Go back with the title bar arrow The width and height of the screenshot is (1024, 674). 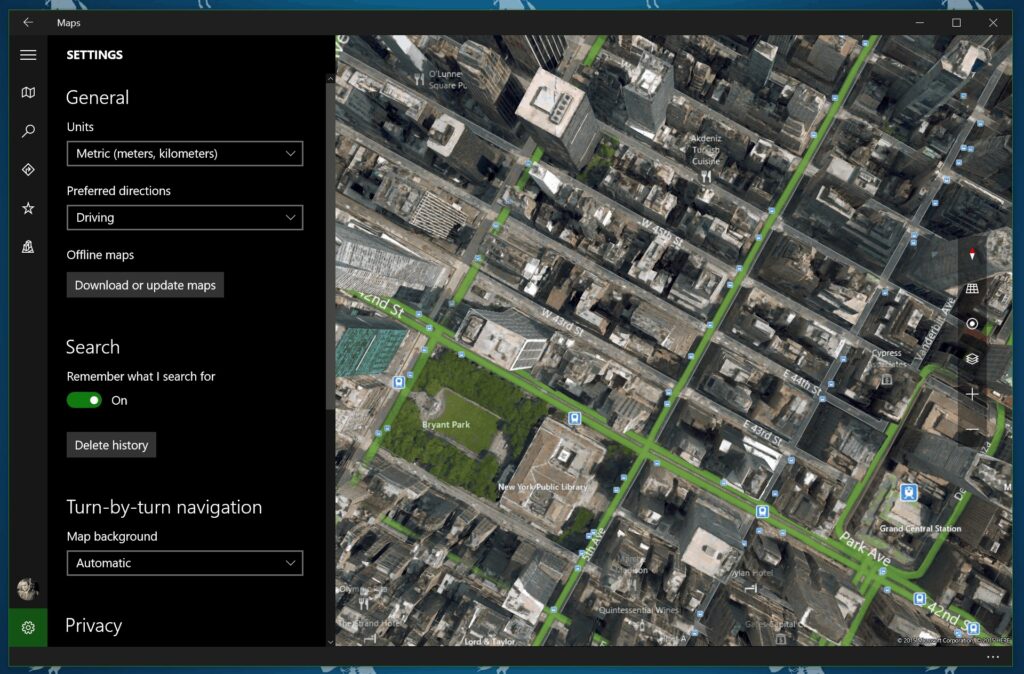[28, 22]
